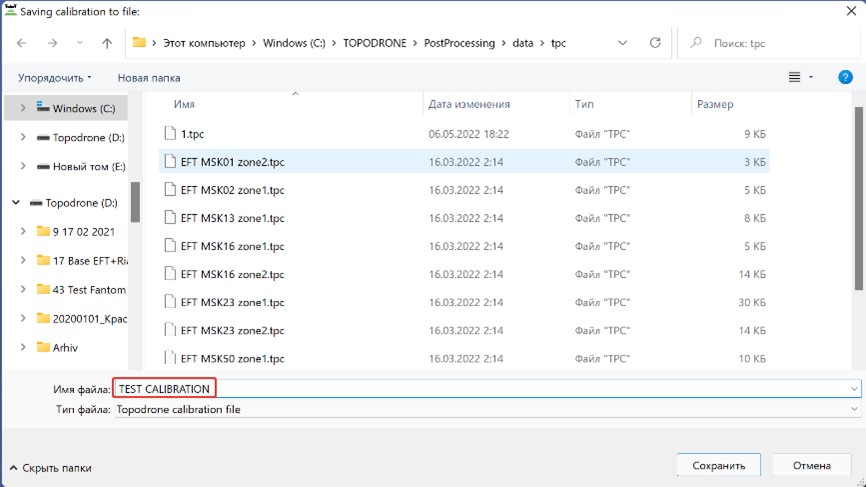Close the Saving calibration dialog

click(851, 11)
